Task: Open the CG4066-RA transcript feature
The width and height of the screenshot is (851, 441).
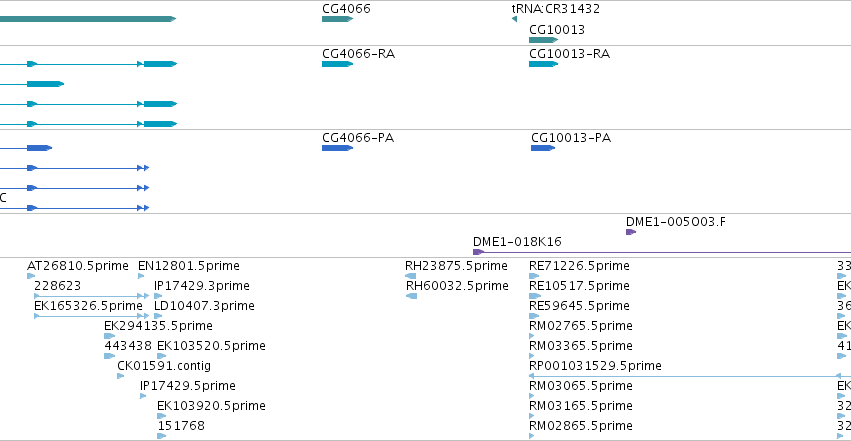Action: point(337,64)
